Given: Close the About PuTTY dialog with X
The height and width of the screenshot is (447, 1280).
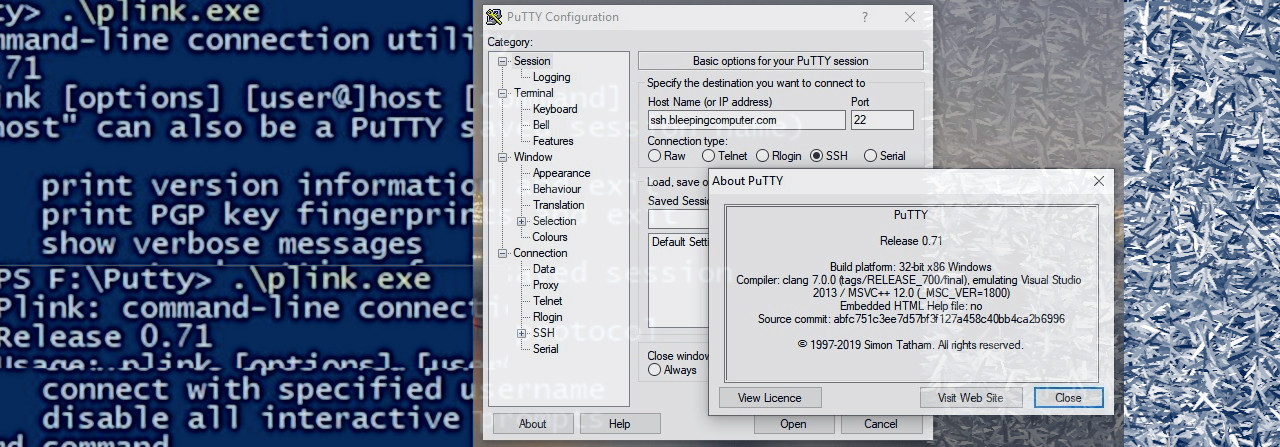Looking at the screenshot, I should (x=1098, y=181).
